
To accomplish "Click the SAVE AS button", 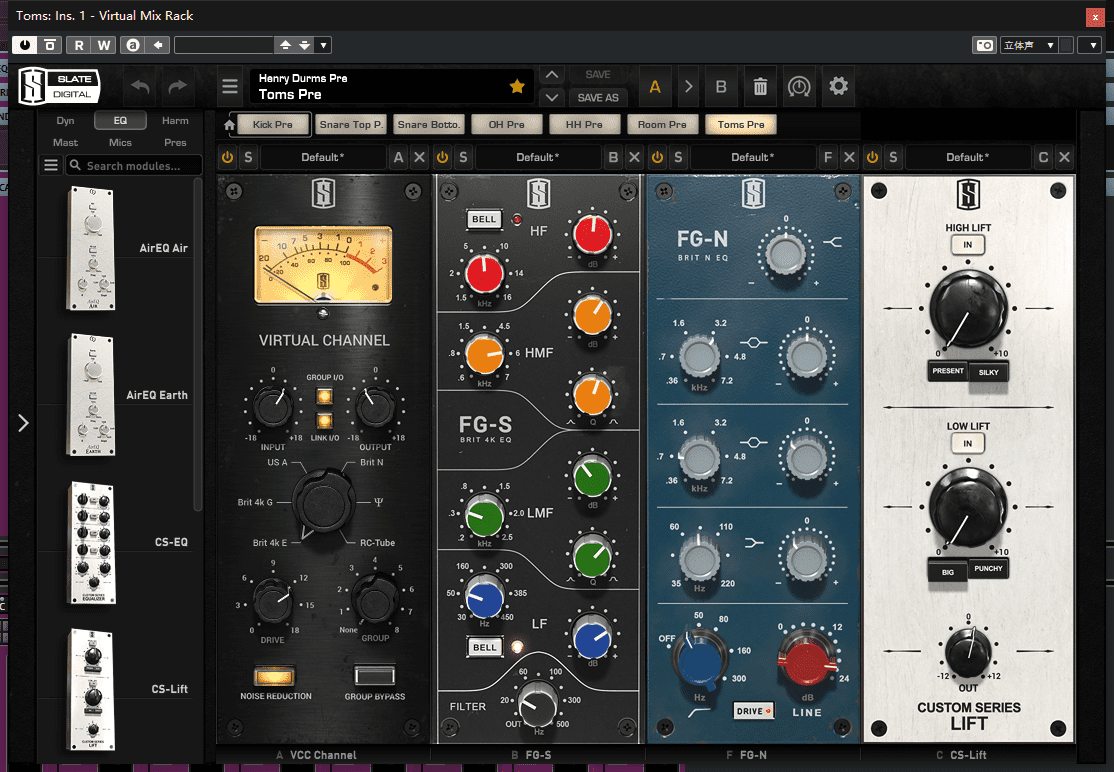I will pyautogui.click(x=597, y=97).
